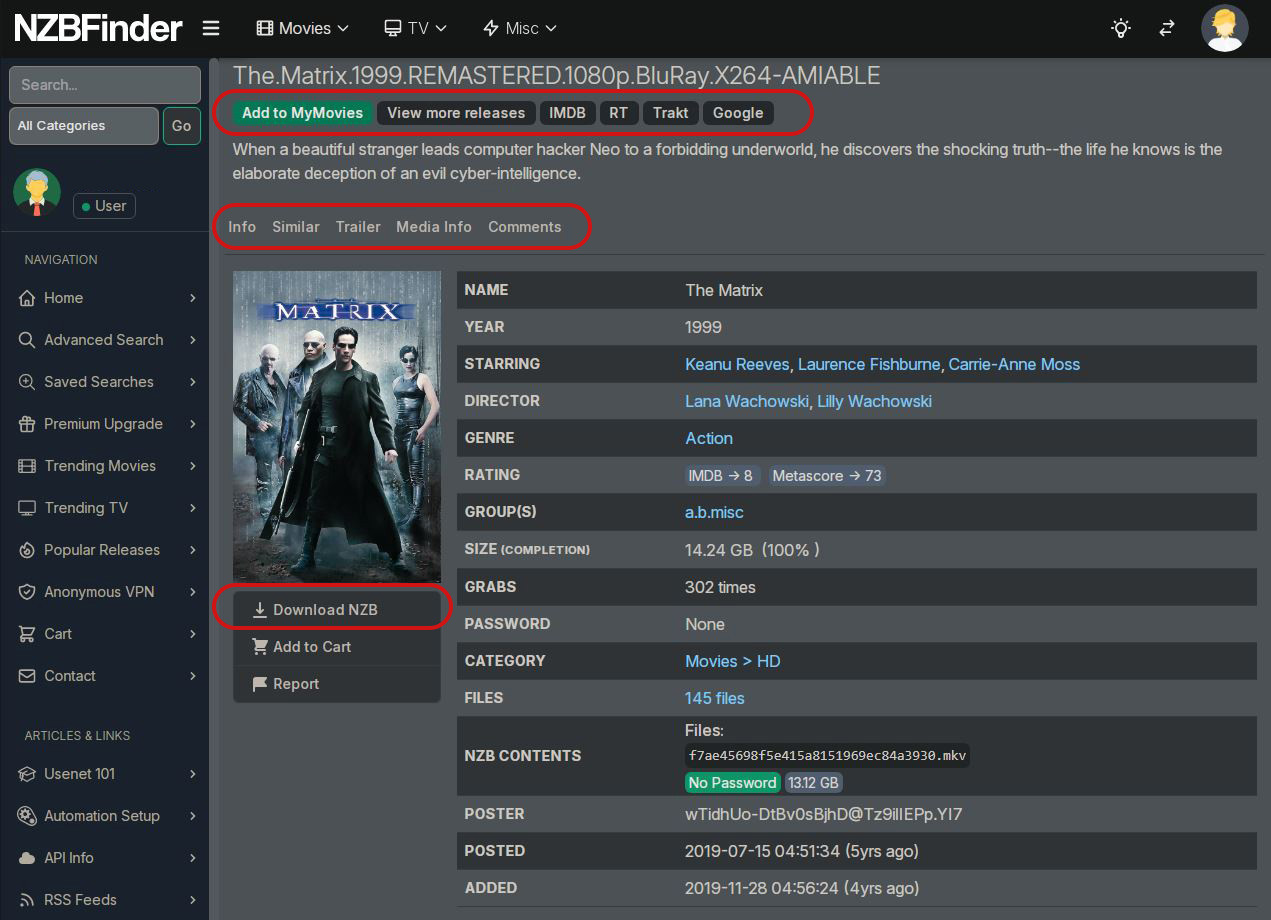
Task: Click the Contact envelope icon
Action: [x=27, y=676]
